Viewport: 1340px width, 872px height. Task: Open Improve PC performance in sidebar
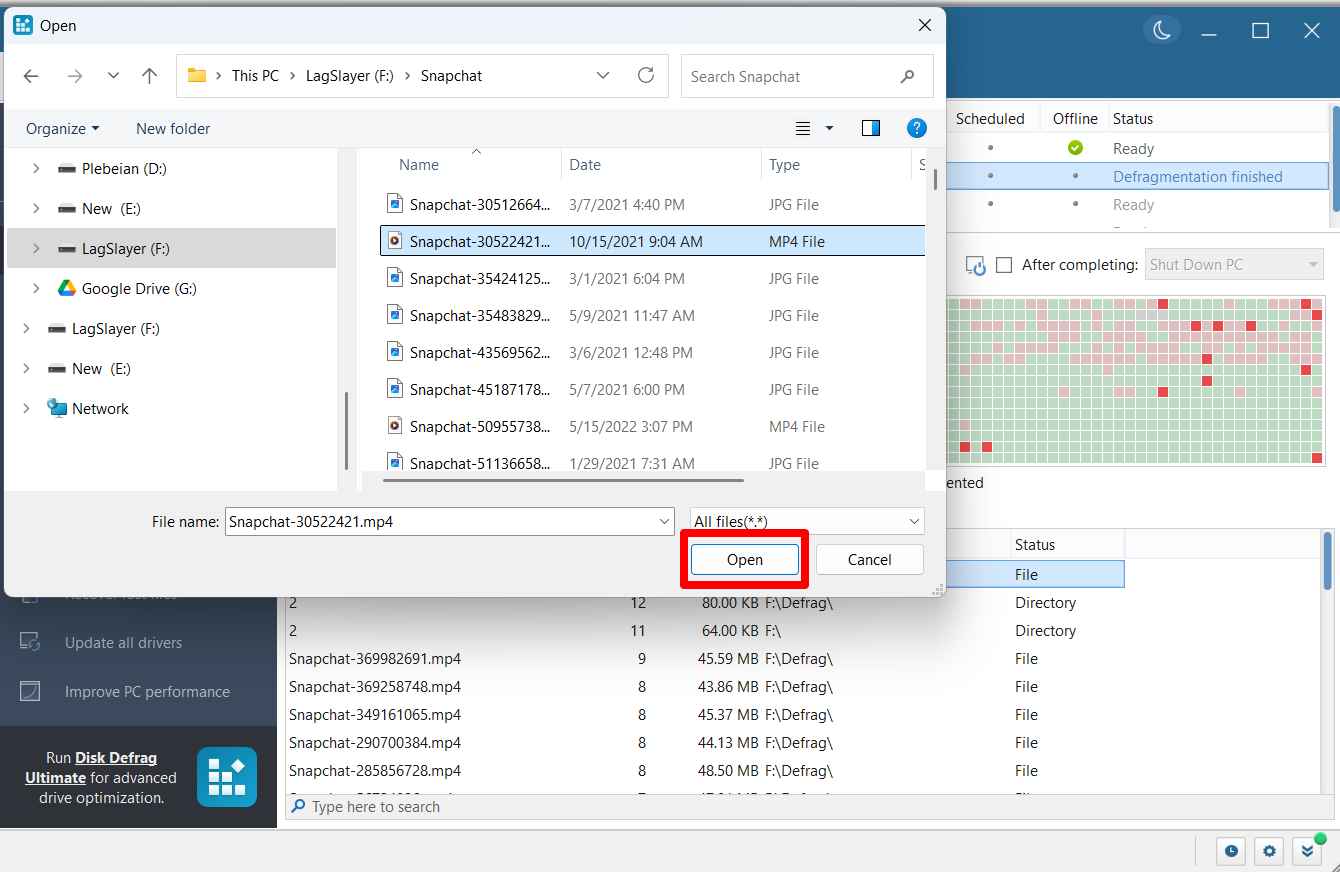[147, 692]
